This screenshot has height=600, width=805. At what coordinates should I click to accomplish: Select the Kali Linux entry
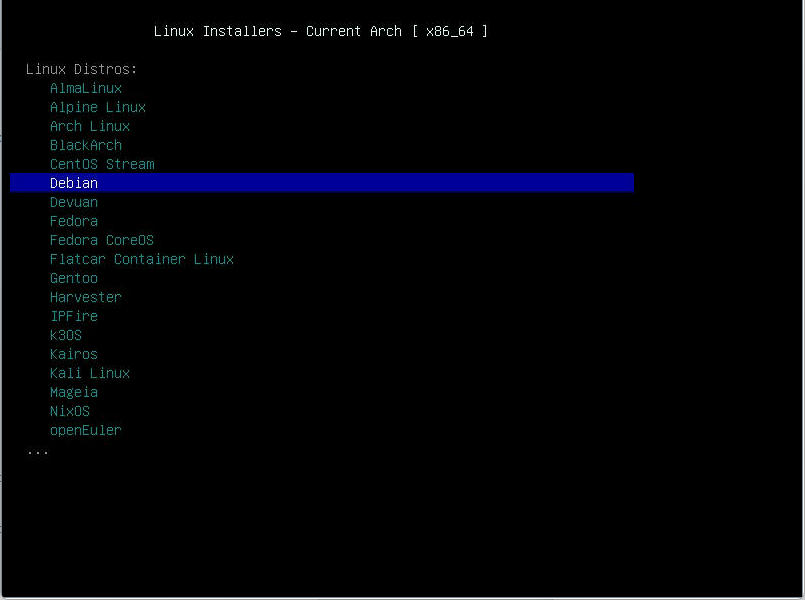(x=90, y=373)
